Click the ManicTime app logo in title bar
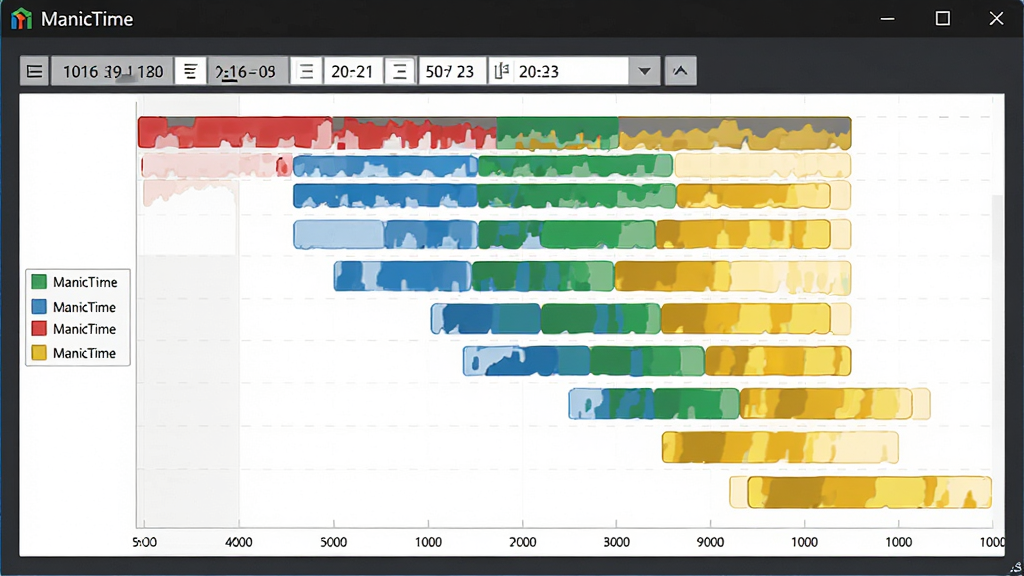This screenshot has height=576, width=1024. [x=22, y=19]
